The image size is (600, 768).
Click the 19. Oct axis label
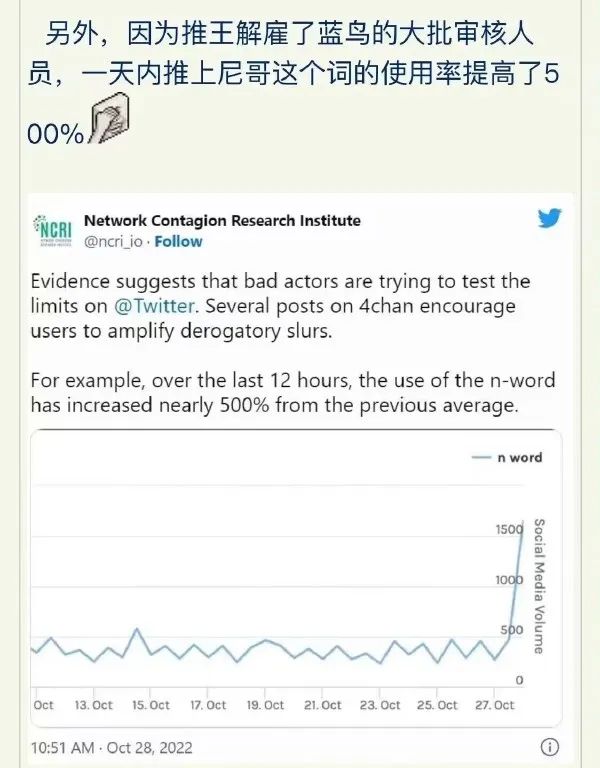(264, 705)
